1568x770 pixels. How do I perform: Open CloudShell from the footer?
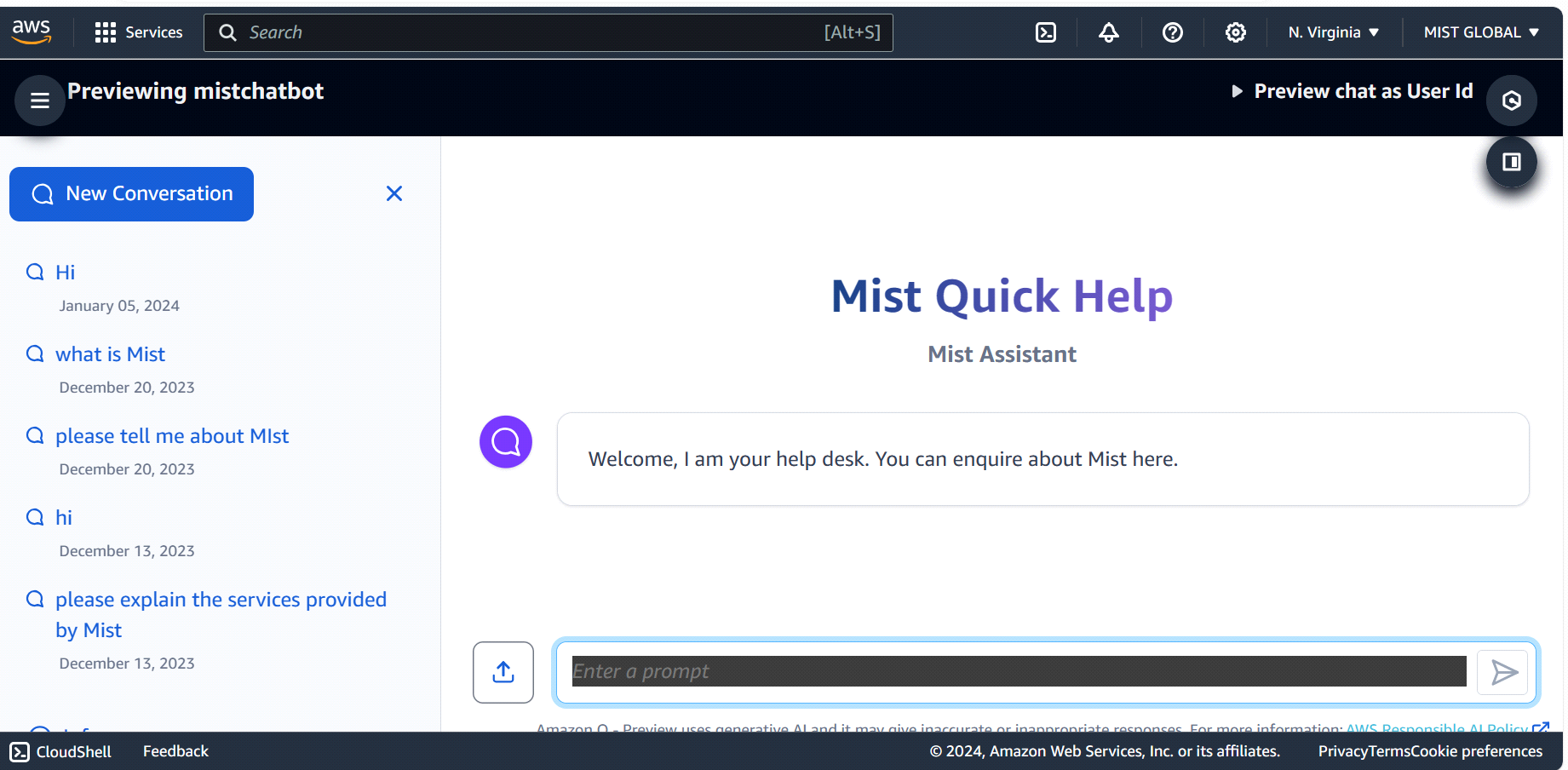(61, 751)
